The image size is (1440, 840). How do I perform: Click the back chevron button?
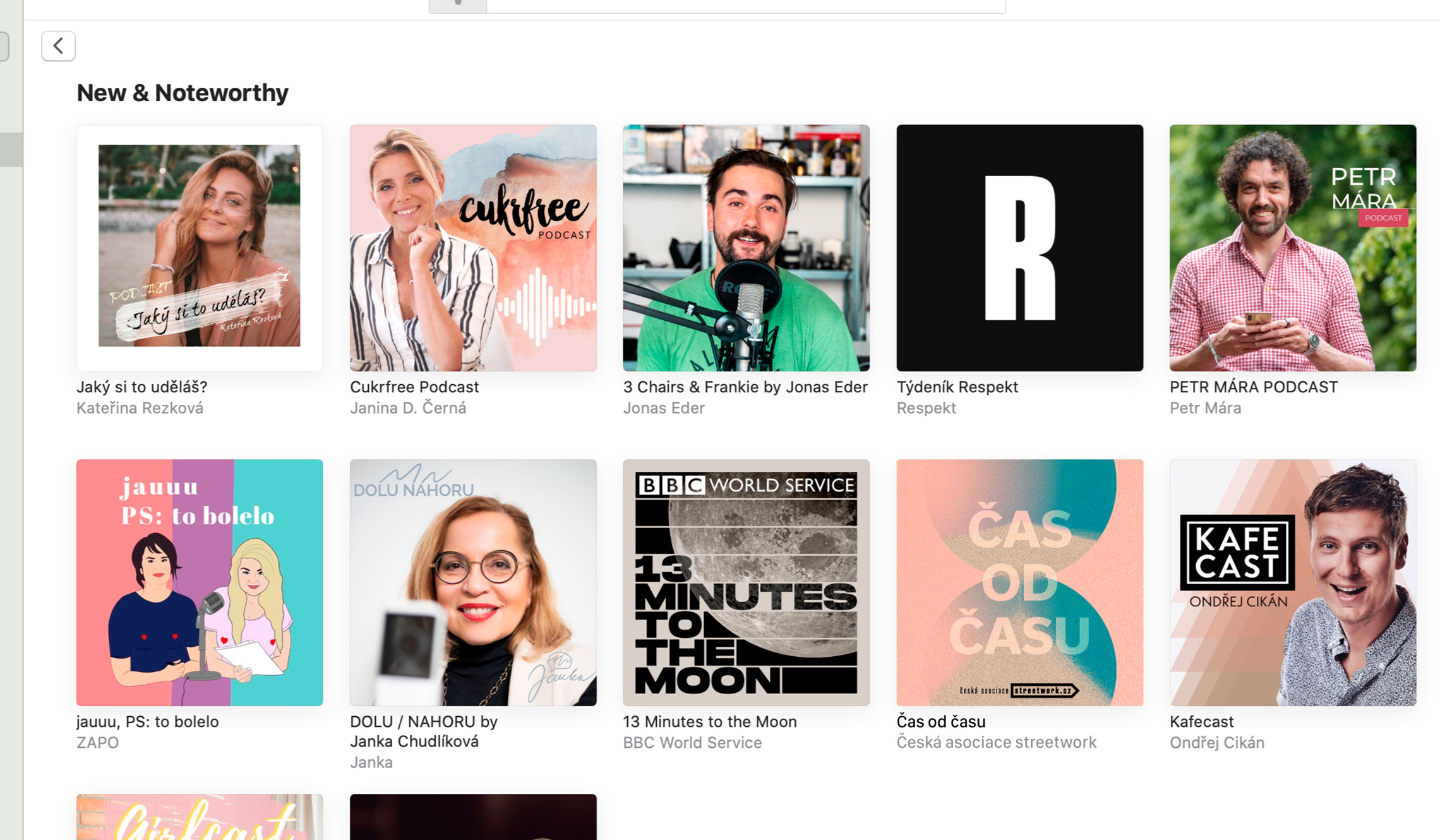58,45
